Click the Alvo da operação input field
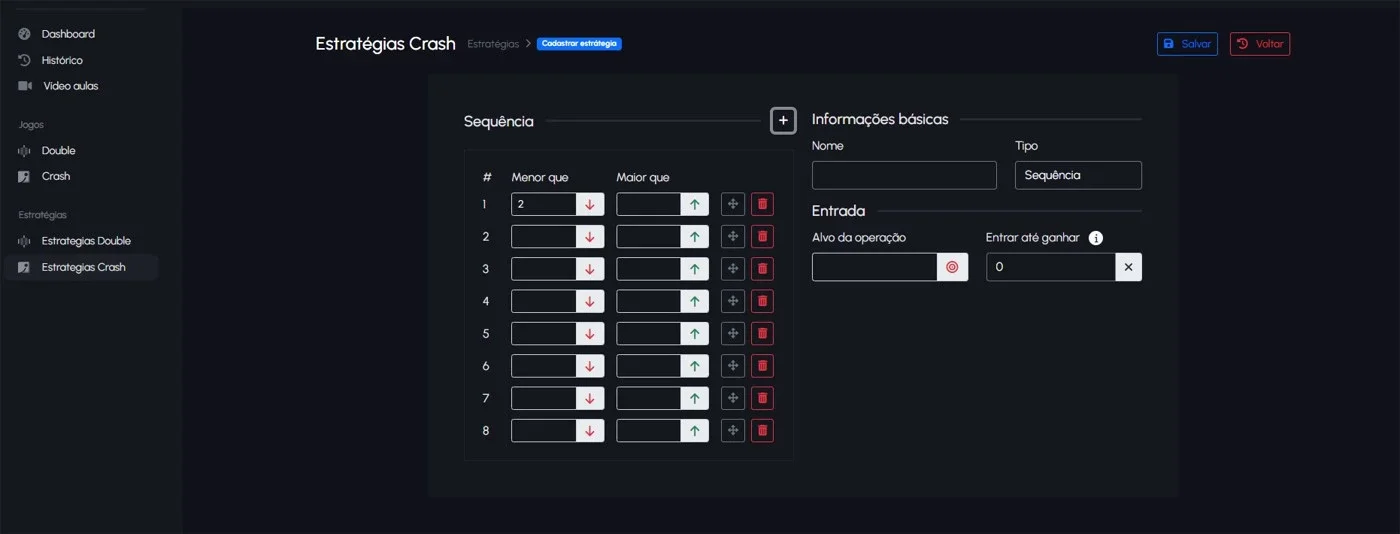The image size is (1400, 534). (x=875, y=267)
